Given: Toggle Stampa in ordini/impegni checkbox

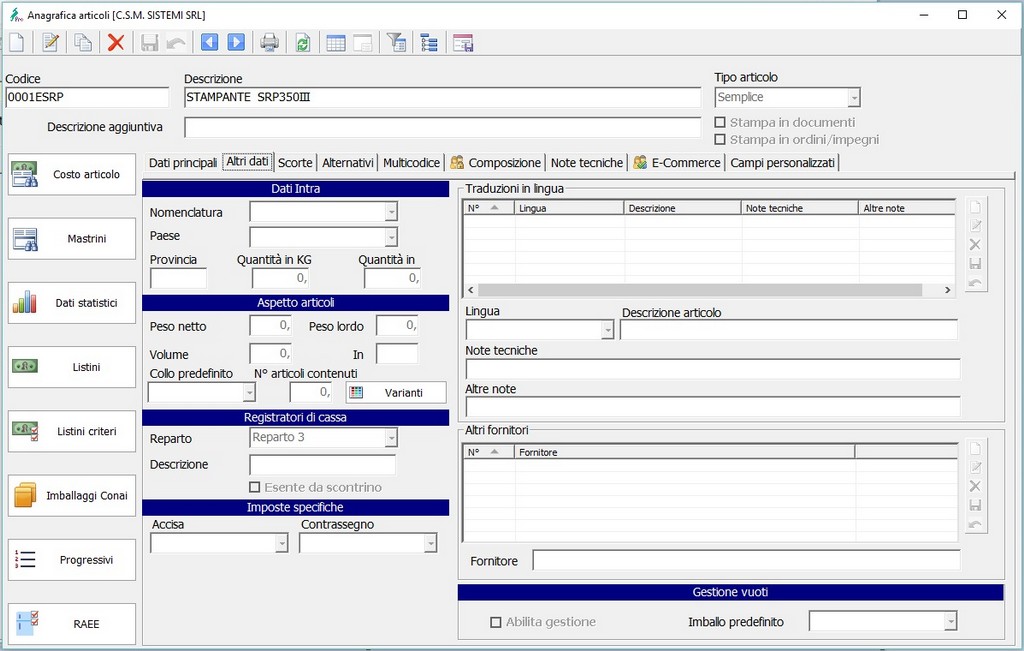Looking at the screenshot, I should tap(720, 140).
